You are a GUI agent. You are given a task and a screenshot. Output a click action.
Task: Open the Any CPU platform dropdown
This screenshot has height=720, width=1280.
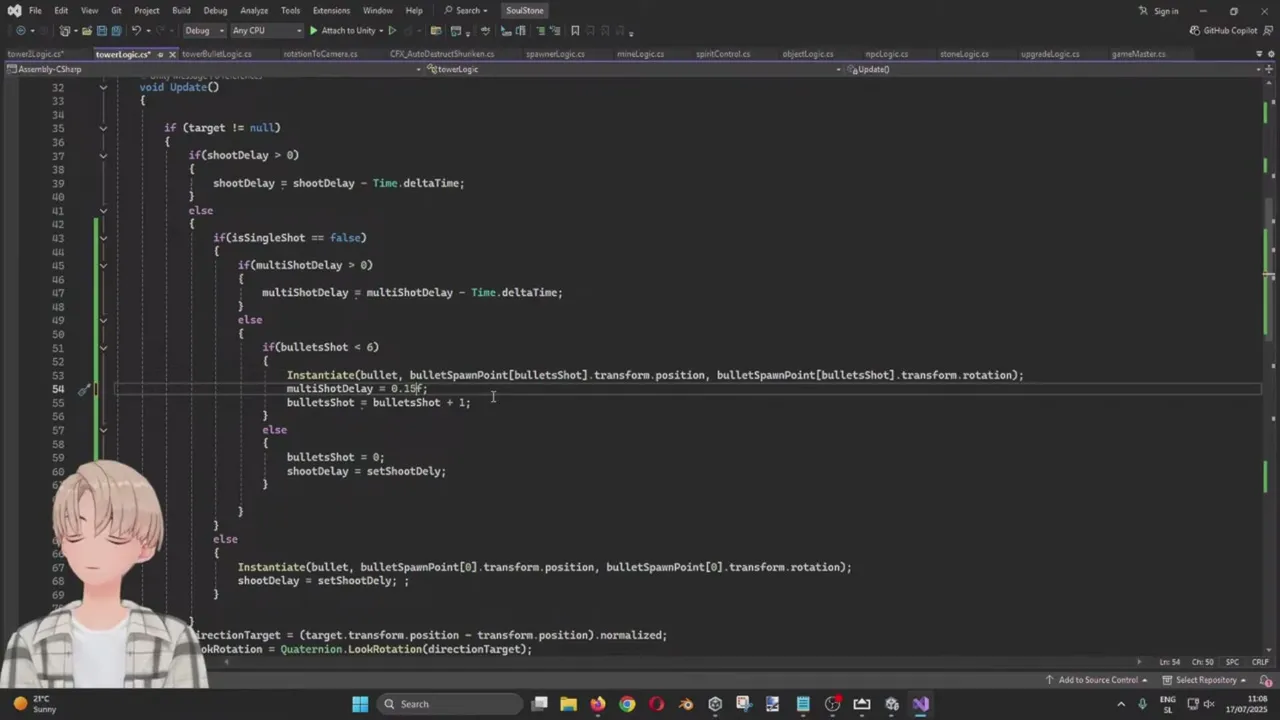pyautogui.click(x=265, y=31)
